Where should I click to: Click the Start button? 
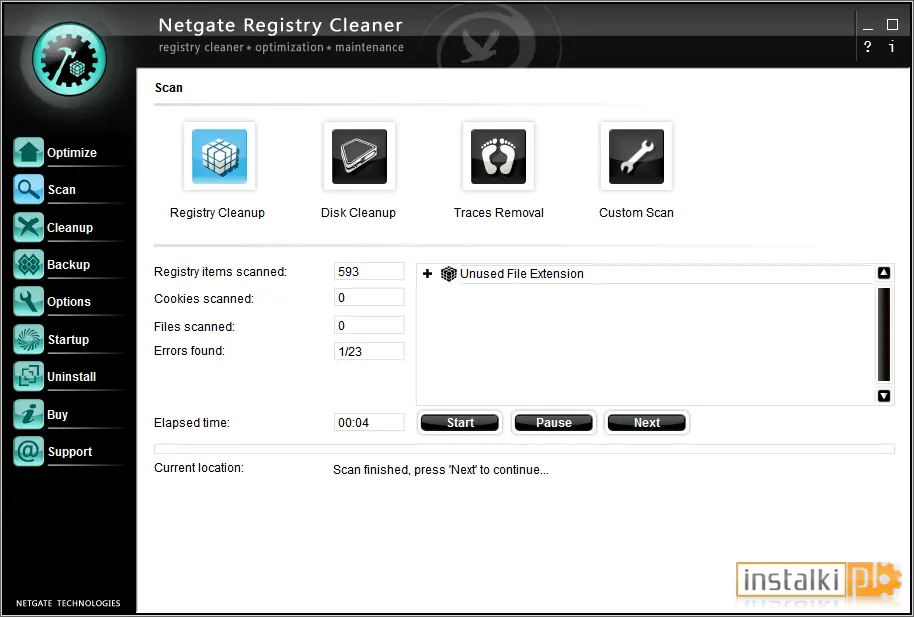pos(460,423)
